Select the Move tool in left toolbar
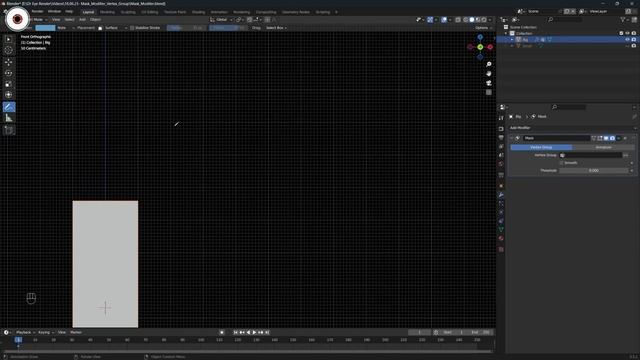Screen dimensions: 640x360 9,62
